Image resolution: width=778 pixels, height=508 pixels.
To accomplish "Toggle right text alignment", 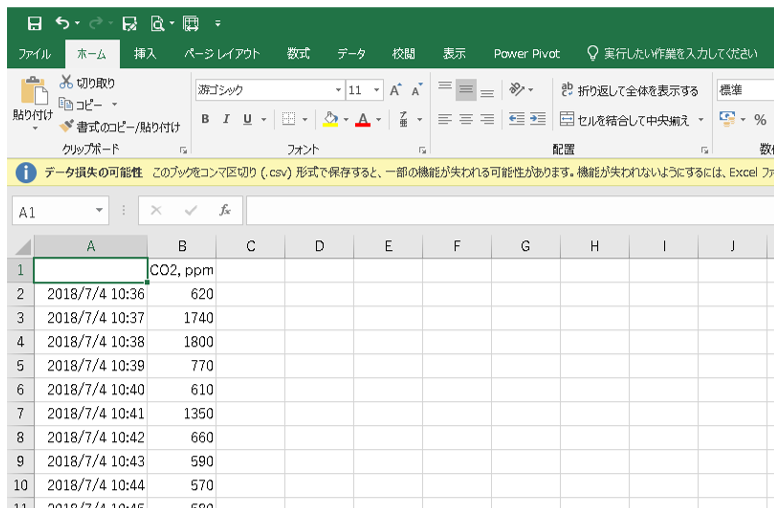I will (487, 119).
